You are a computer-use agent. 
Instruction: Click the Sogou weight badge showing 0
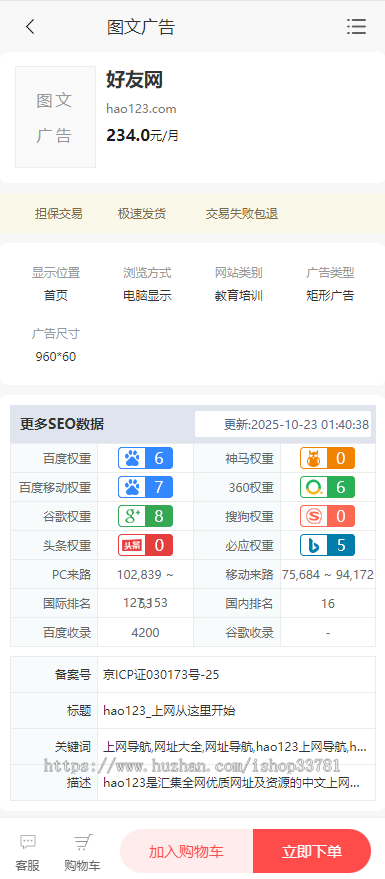(x=327, y=516)
